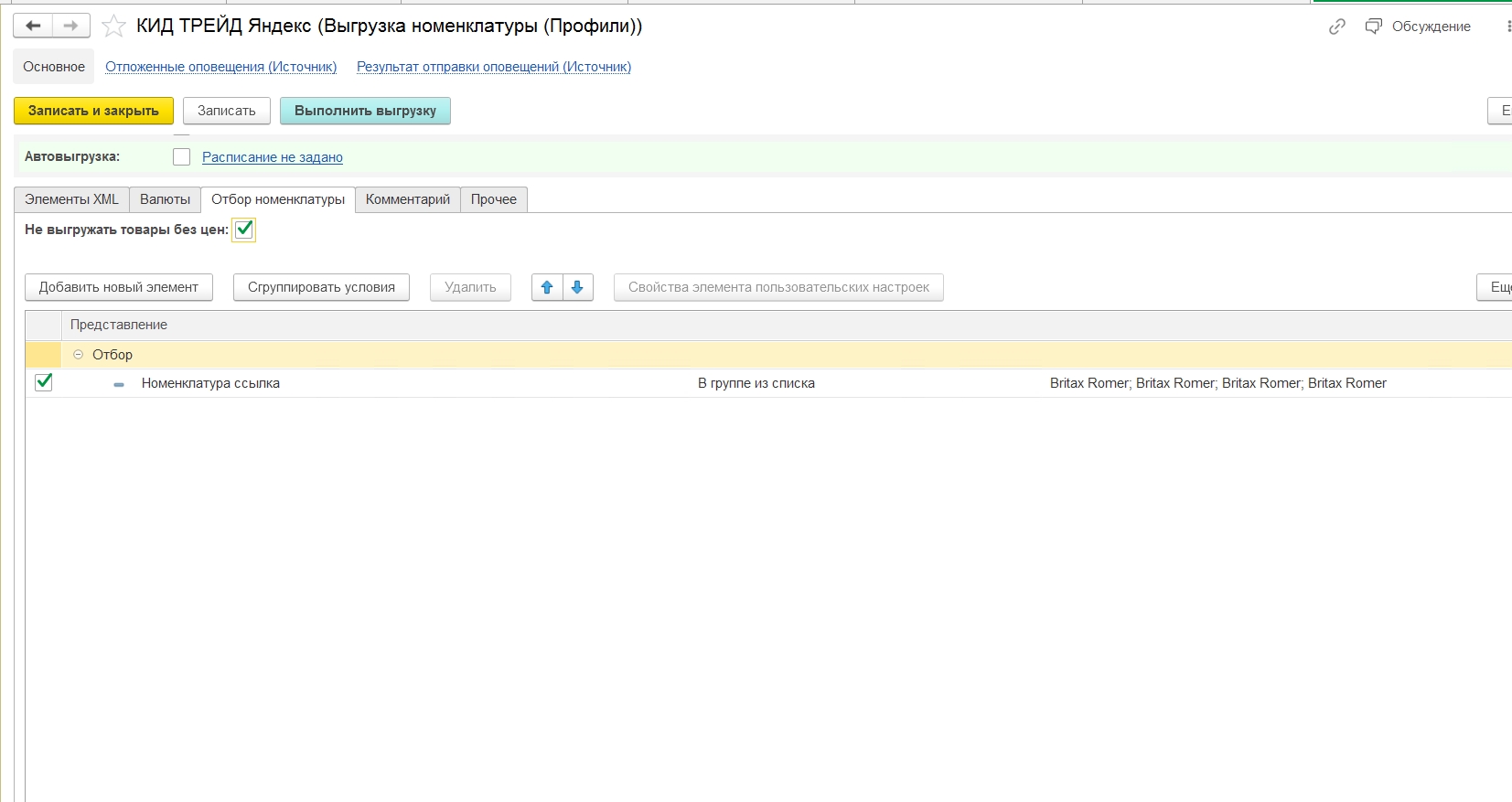
Task: Enable the Автовыгрузка checkbox
Action: click(x=182, y=157)
